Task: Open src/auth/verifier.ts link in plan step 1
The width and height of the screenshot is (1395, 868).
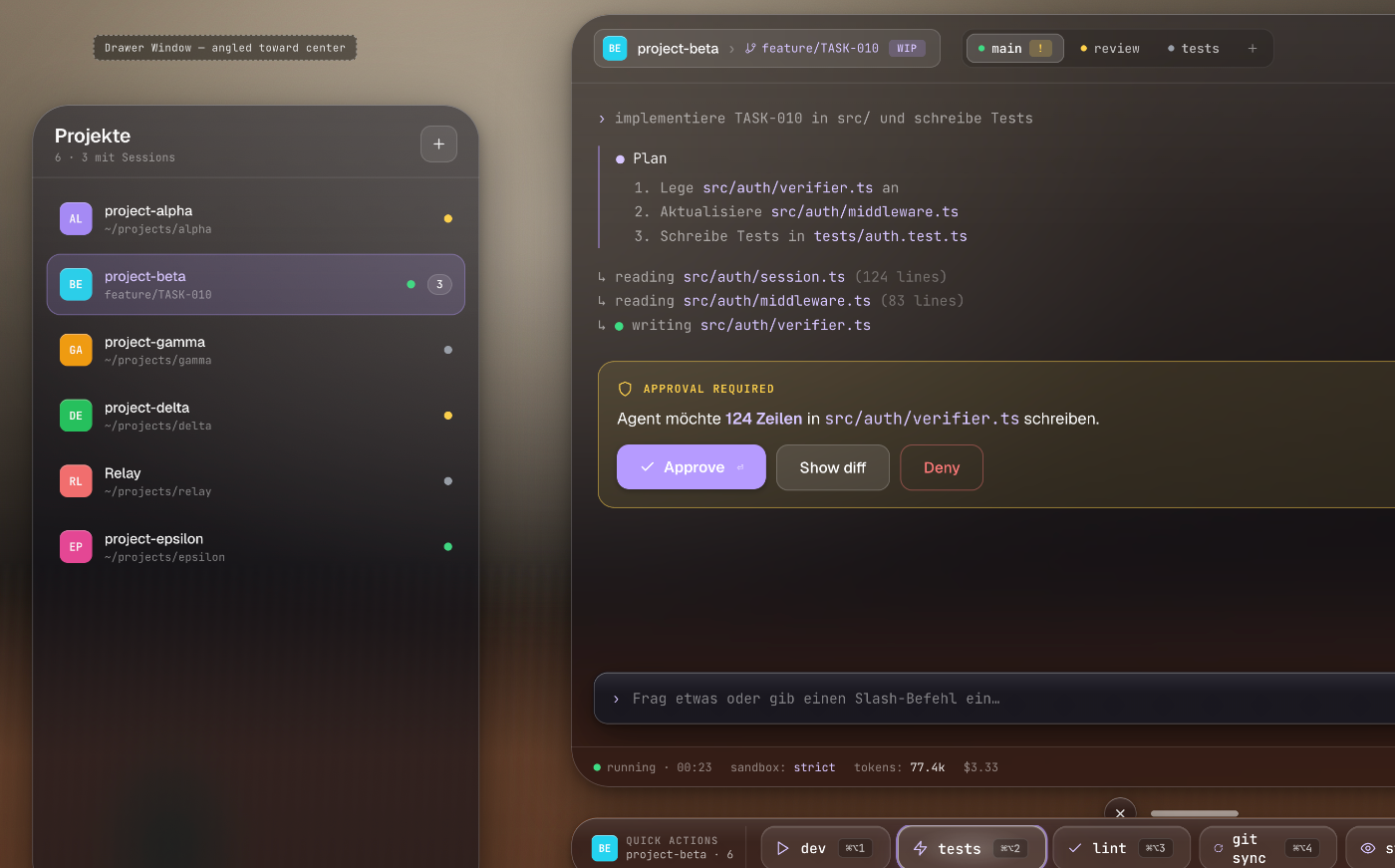Action: (787, 187)
